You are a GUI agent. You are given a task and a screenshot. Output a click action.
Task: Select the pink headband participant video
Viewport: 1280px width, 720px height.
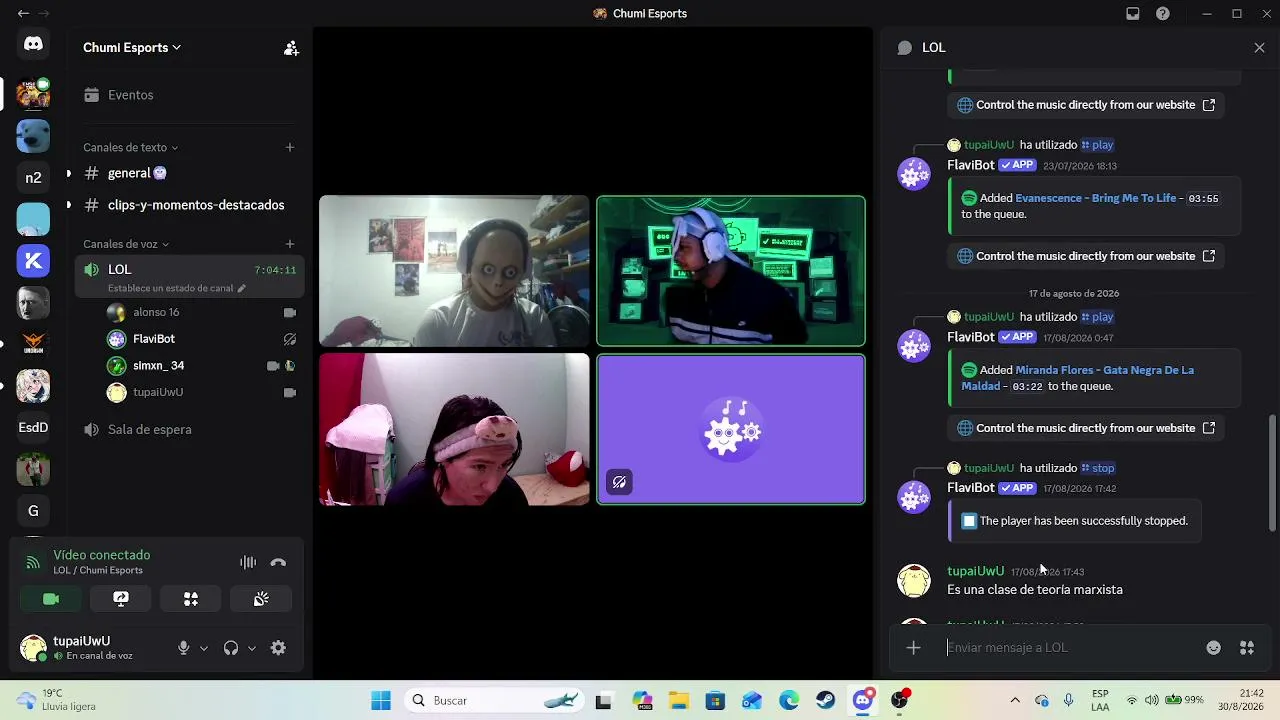pos(454,429)
